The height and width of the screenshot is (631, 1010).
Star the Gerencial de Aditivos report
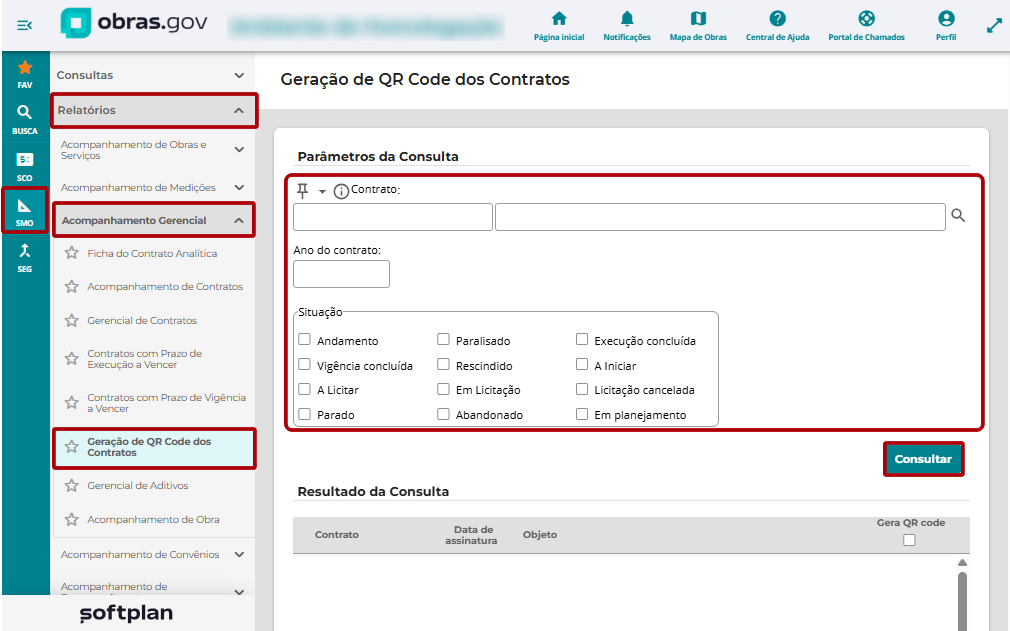(71, 485)
